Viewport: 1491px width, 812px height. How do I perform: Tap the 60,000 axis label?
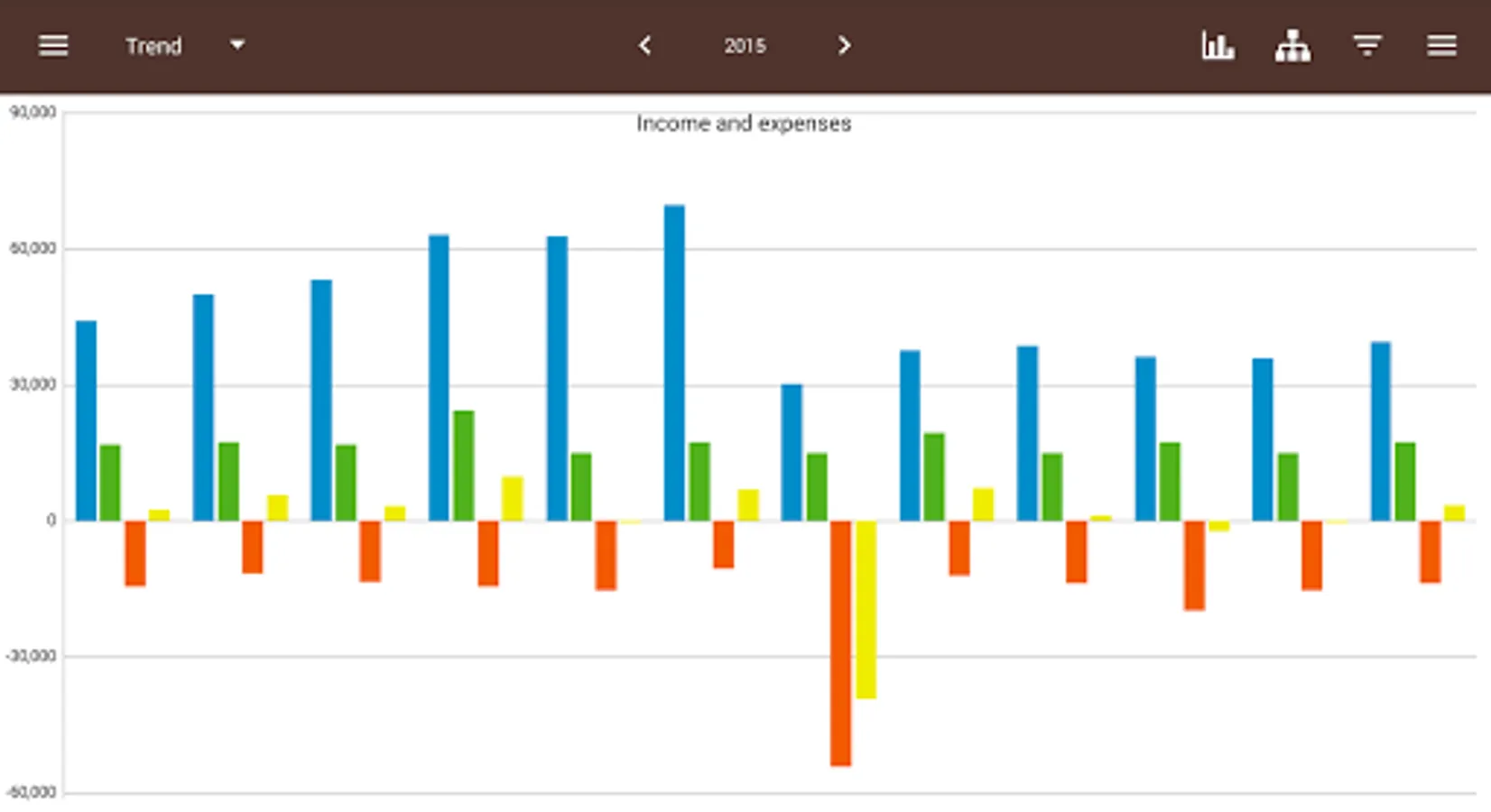point(32,248)
